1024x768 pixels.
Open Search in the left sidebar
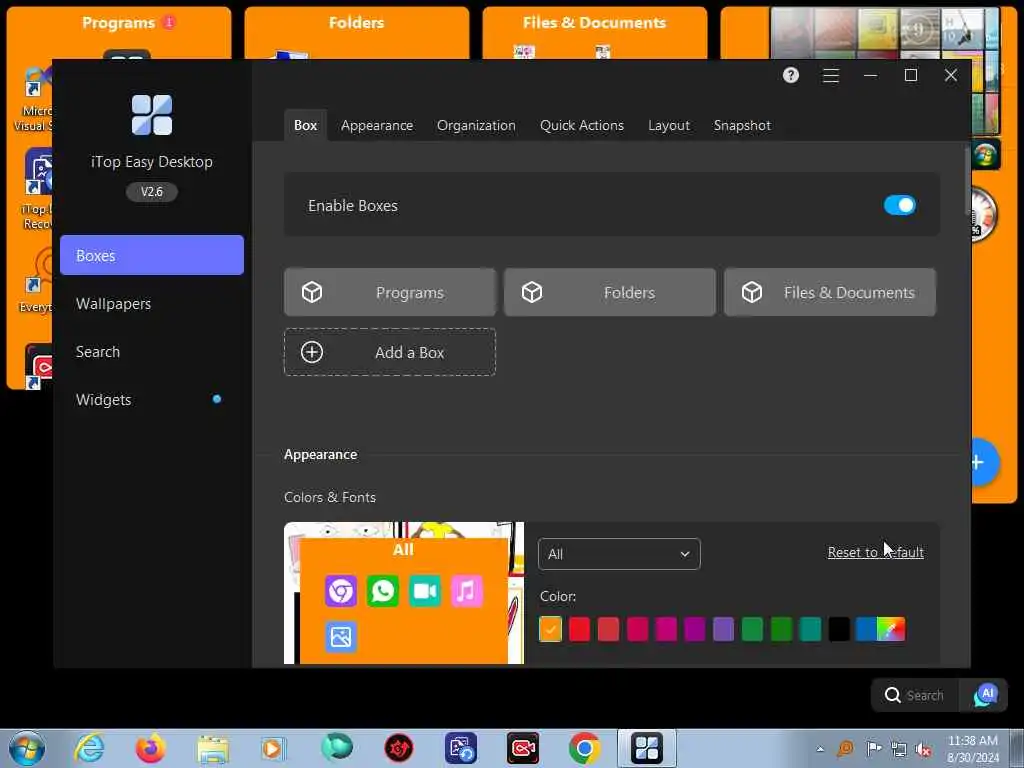[98, 351]
